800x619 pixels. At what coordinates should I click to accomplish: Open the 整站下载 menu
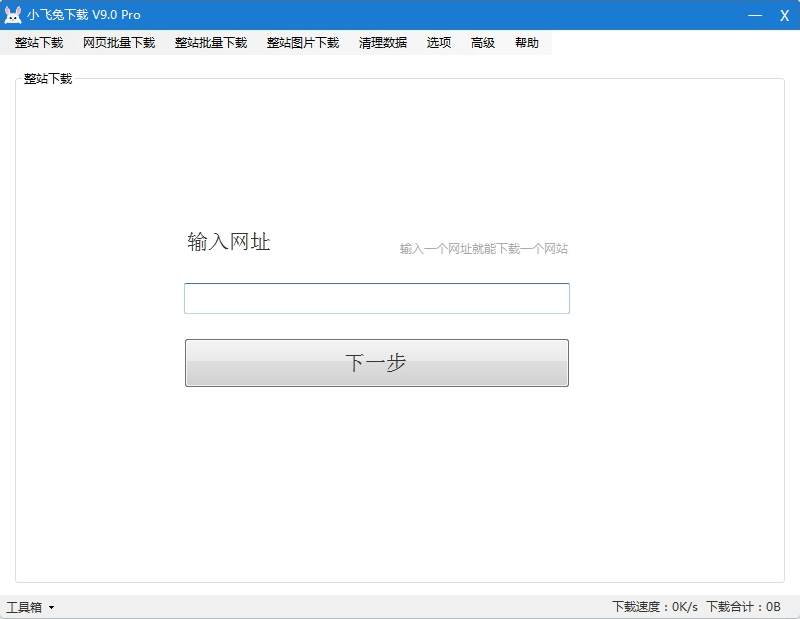click(39, 43)
